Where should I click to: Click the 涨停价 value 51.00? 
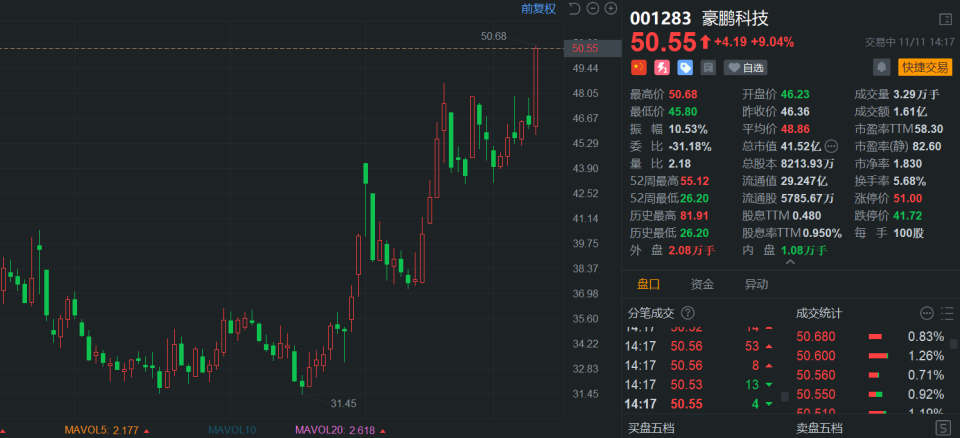point(907,198)
